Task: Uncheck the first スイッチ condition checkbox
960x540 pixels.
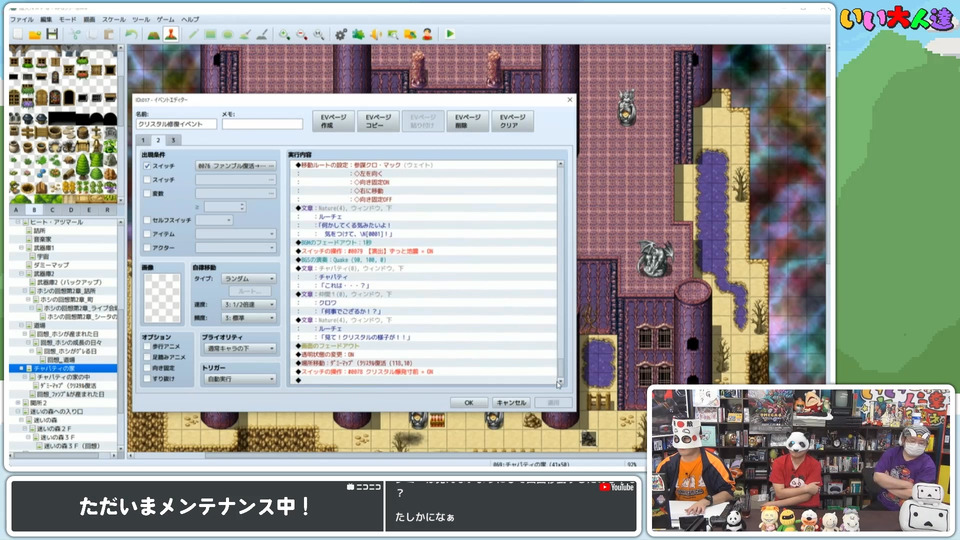Action: coord(147,166)
